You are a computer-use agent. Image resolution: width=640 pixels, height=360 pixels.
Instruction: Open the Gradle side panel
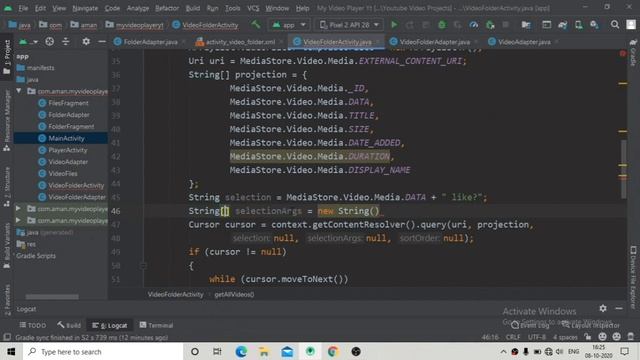(633, 53)
